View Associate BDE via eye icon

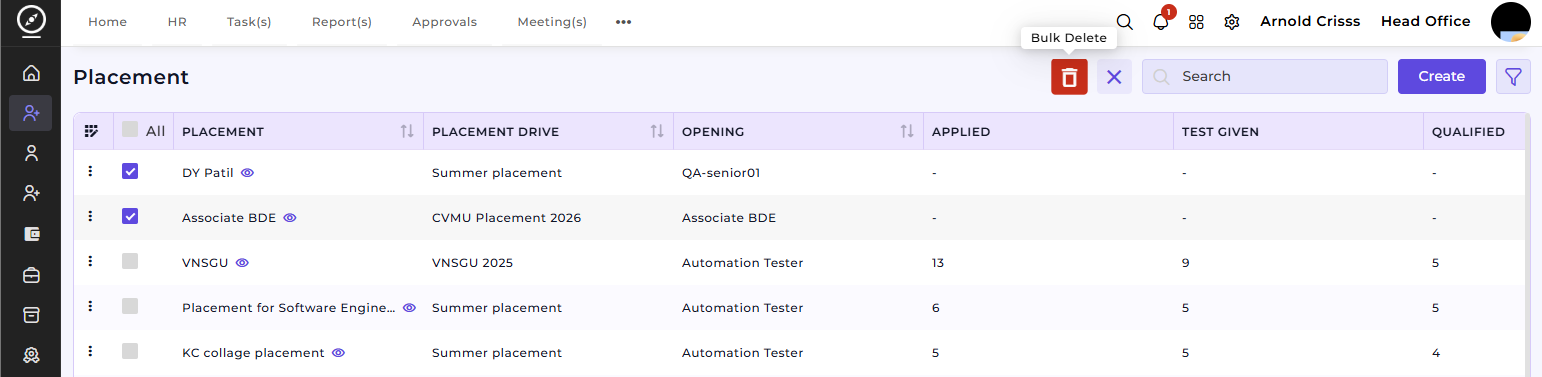point(290,218)
